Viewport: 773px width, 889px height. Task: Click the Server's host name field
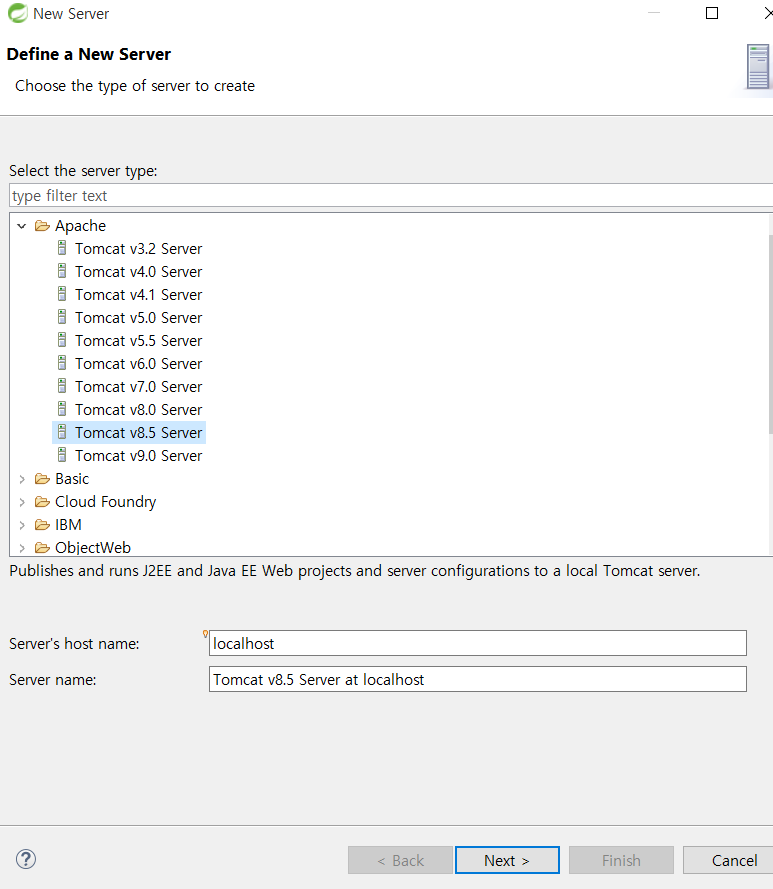[478, 643]
